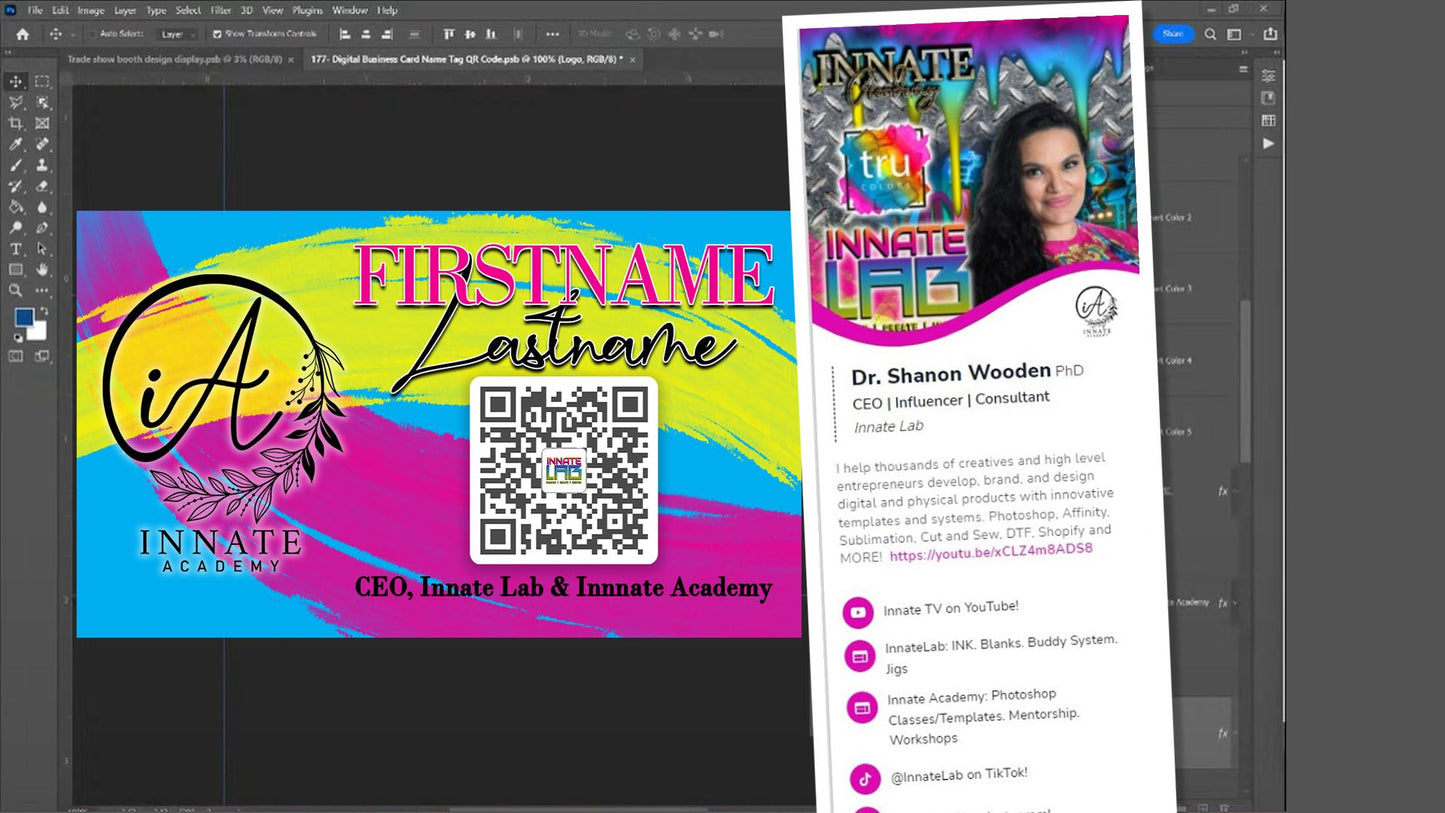1445x813 pixels.
Task: Toggle Quick Mask mode
Action: (16, 356)
